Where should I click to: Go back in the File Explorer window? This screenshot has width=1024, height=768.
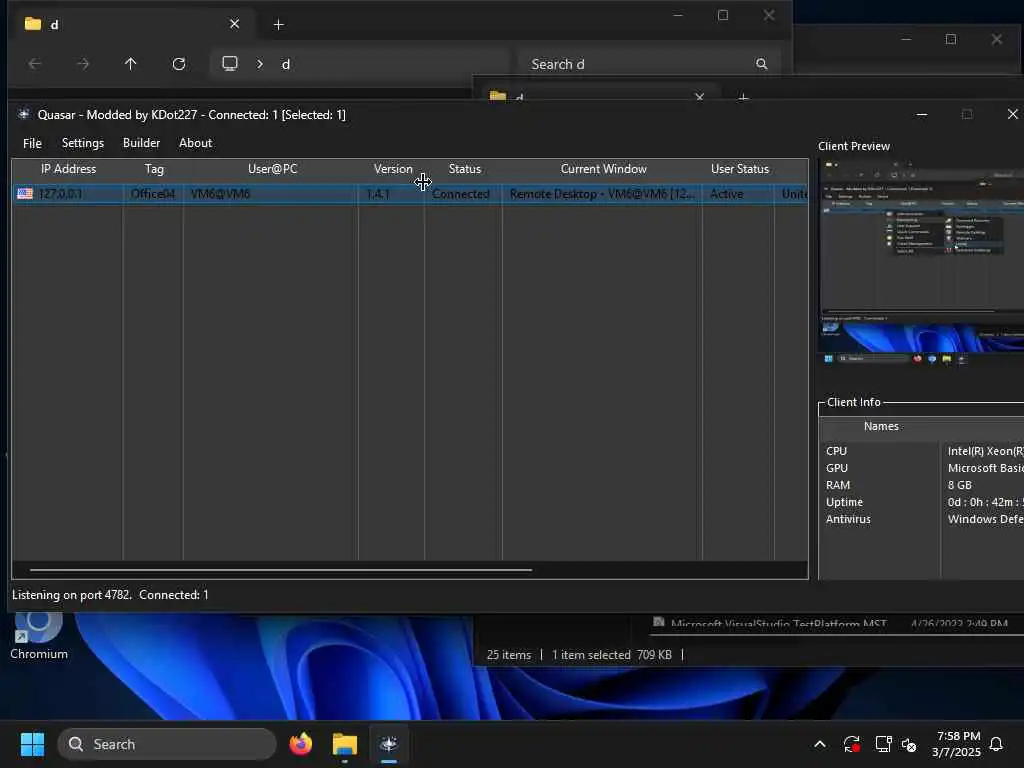coord(35,64)
